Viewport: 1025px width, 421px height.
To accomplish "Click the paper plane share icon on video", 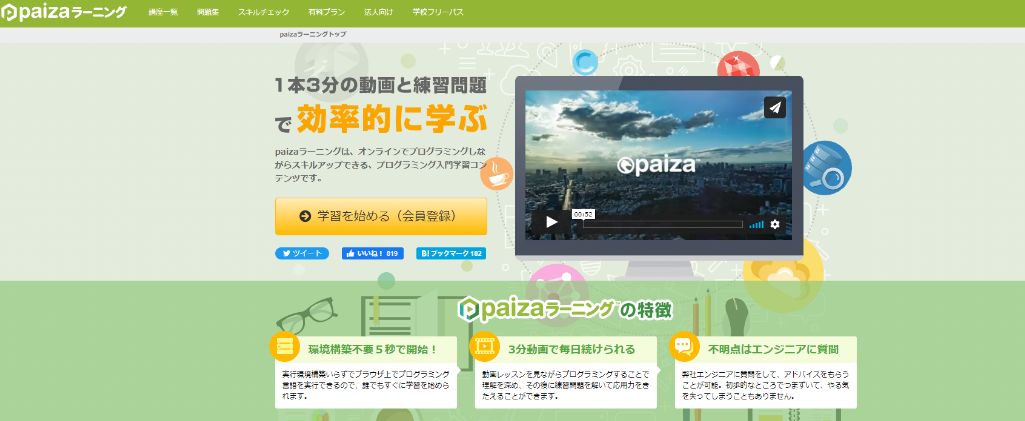I will [775, 107].
